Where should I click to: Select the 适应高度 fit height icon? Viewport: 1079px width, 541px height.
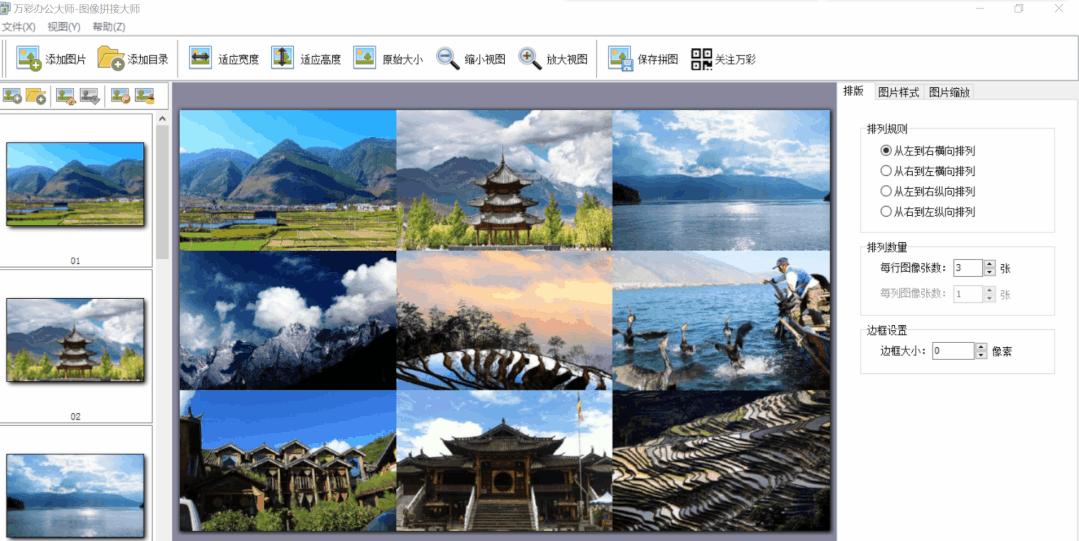[x=282, y=58]
